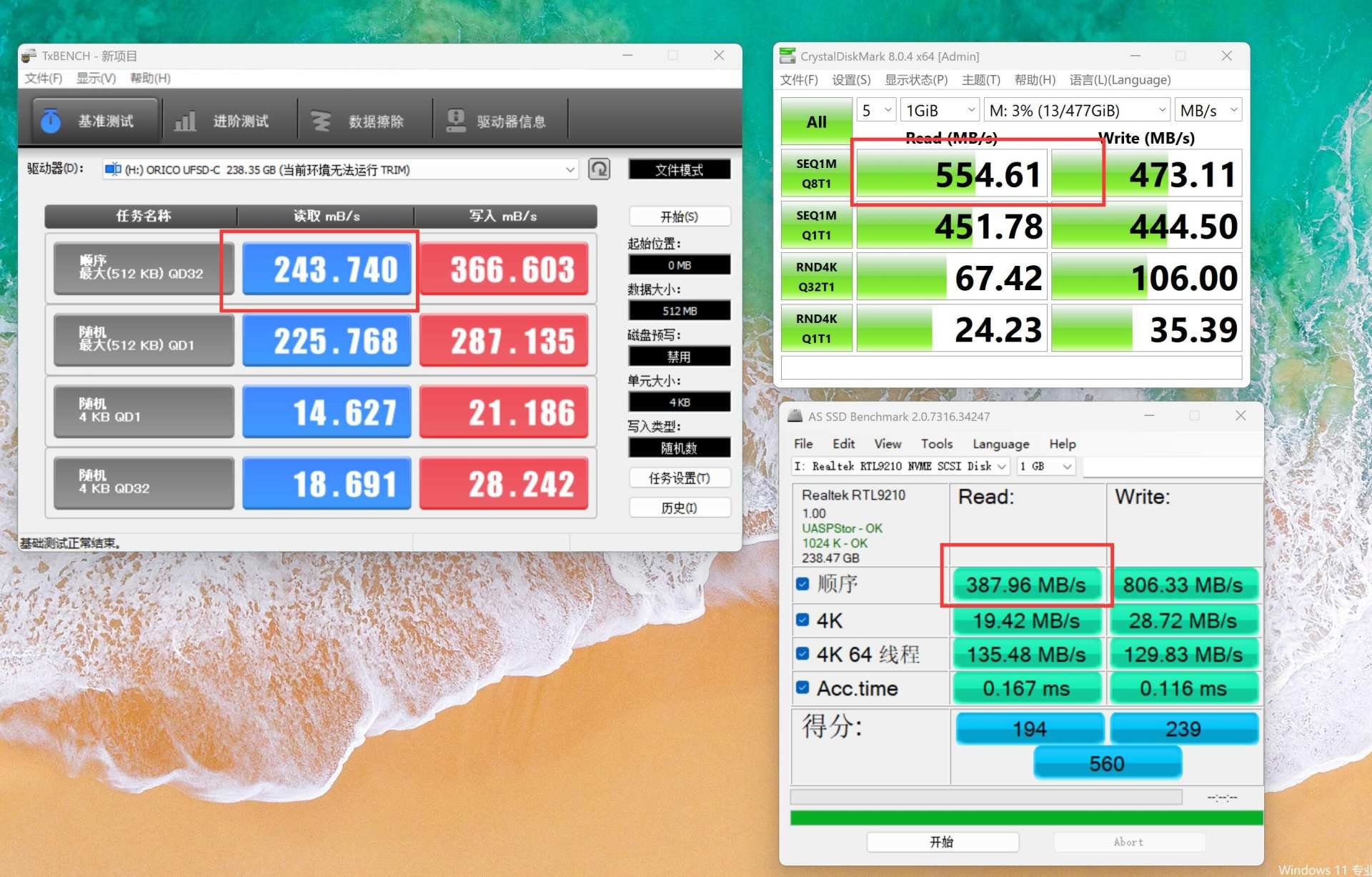Click the TxBENCH title bar app icon
Screen dimensions: 1372x877
29,56
